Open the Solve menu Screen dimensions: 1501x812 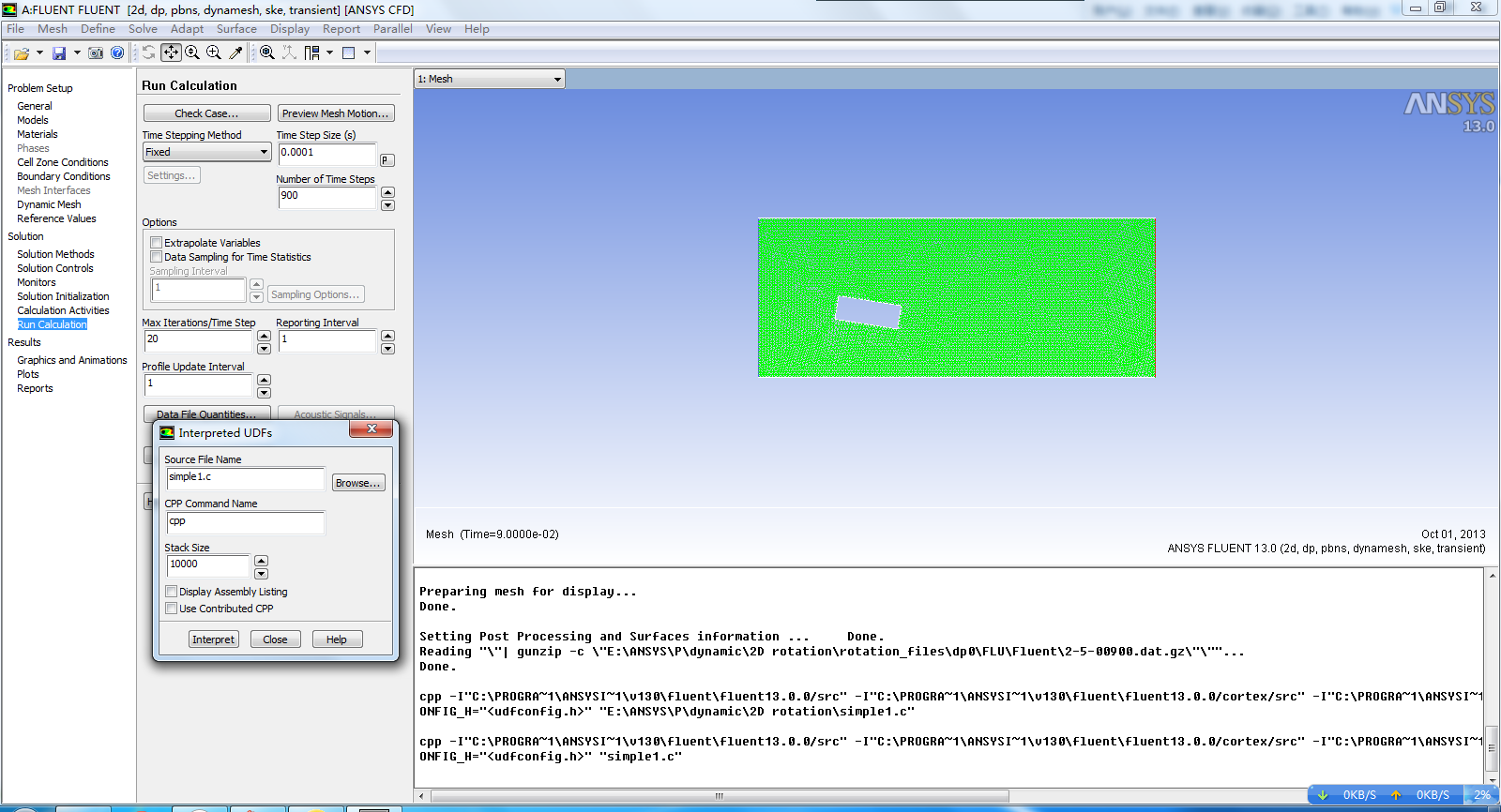(143, 29)
